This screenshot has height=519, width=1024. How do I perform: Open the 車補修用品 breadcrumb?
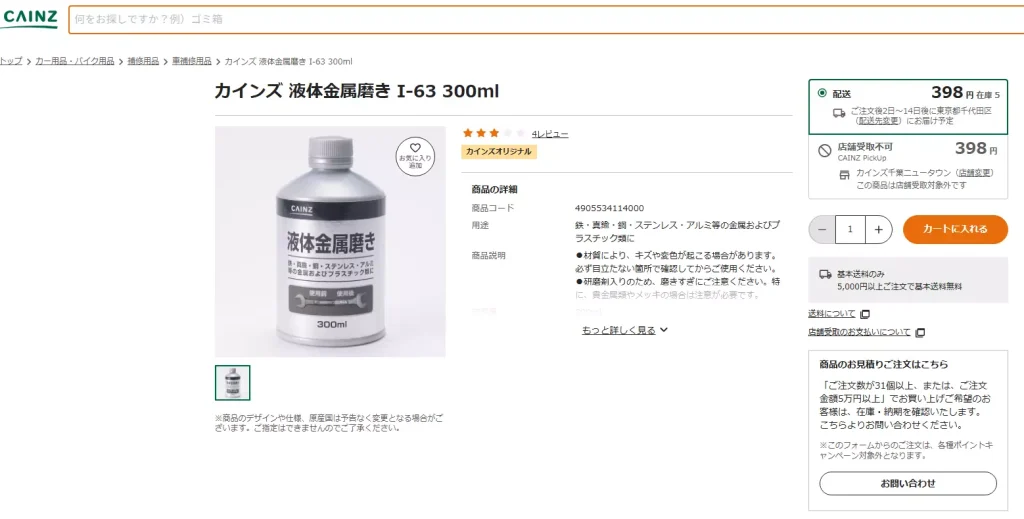pos(191,61)
